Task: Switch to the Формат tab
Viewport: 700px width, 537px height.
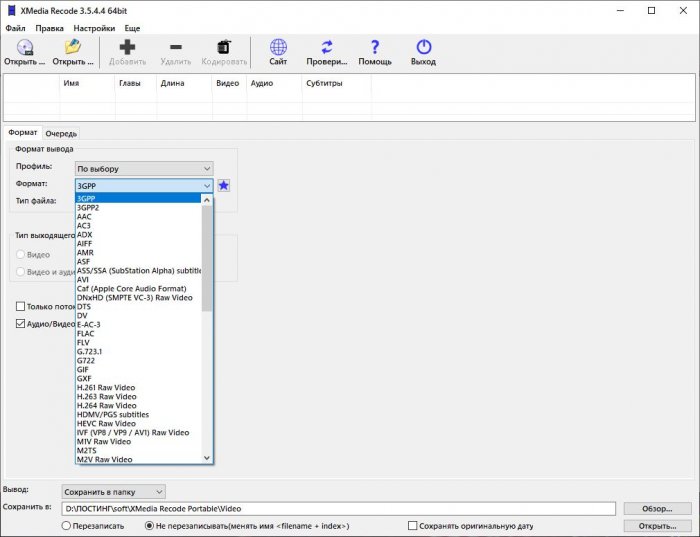Action: pos(23,133)
